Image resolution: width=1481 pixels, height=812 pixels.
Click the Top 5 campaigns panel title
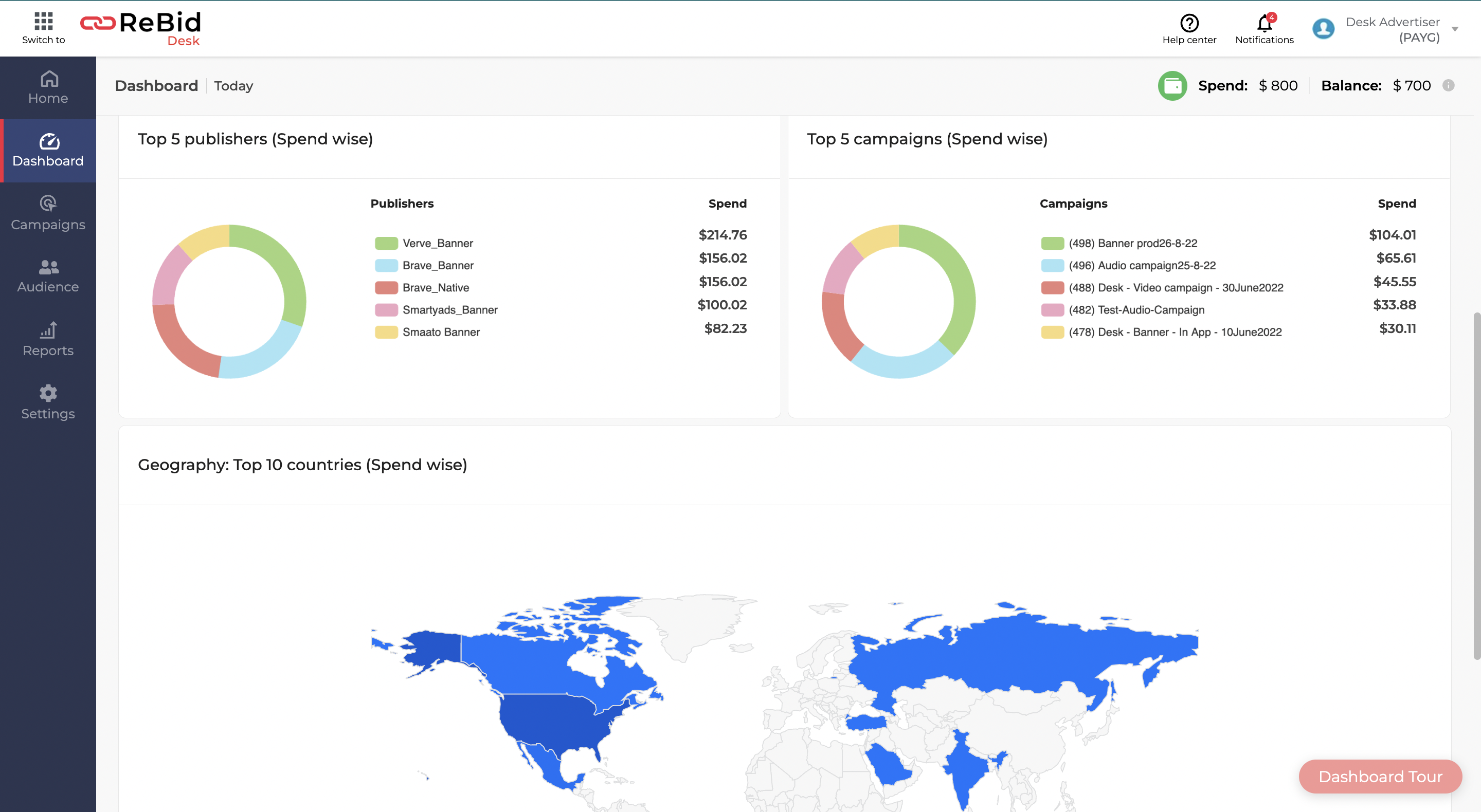pos(927,138)
